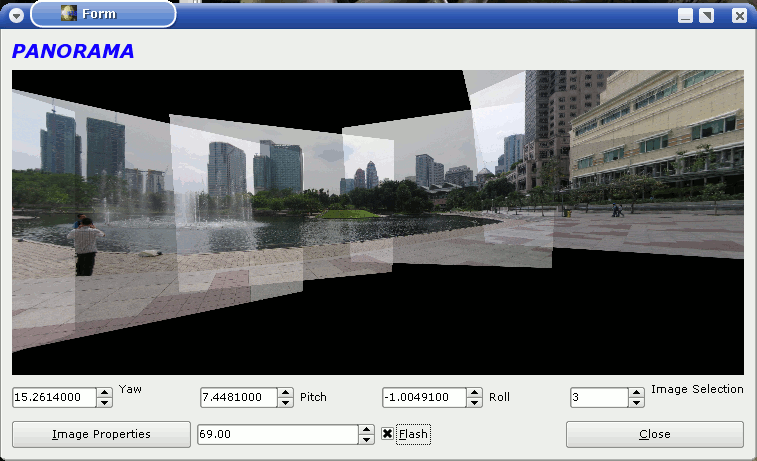Open Image Properties
This screenshot has height=461, width=757.
[x=101, y=434]
